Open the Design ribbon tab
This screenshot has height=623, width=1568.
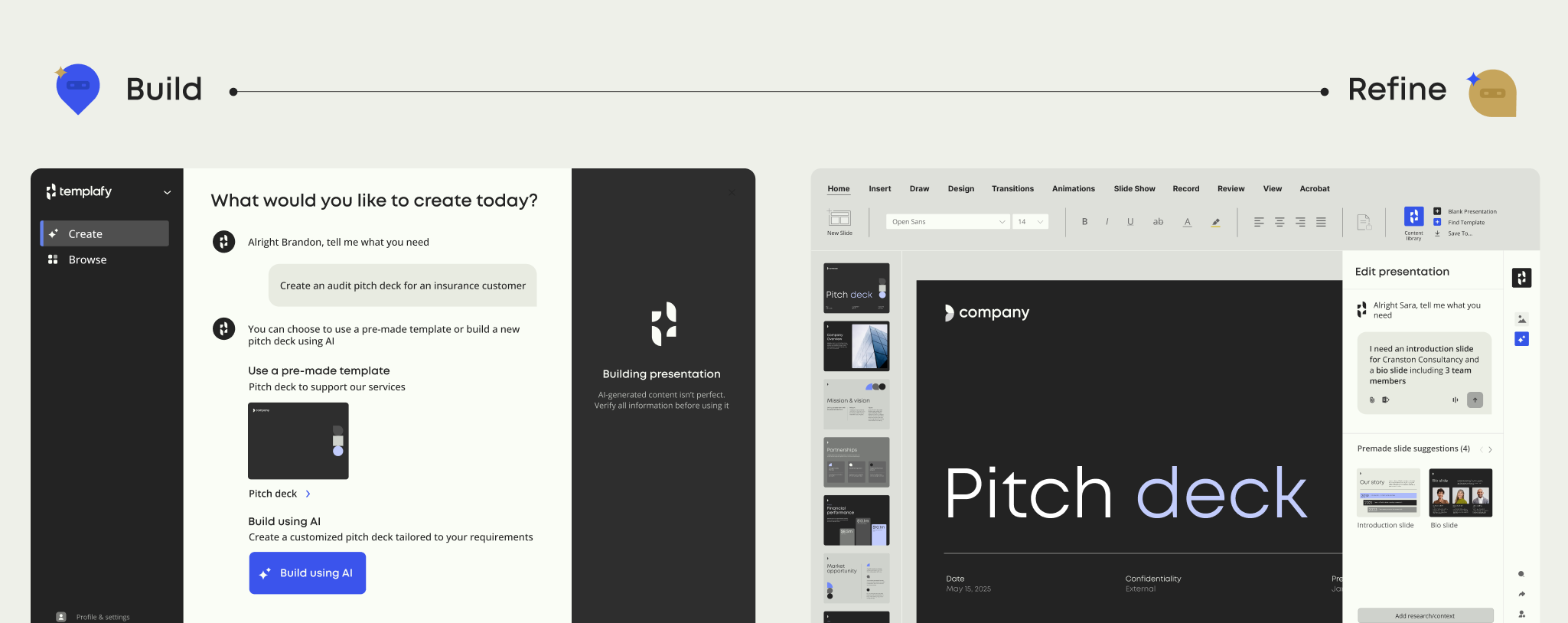coord(961,189)
